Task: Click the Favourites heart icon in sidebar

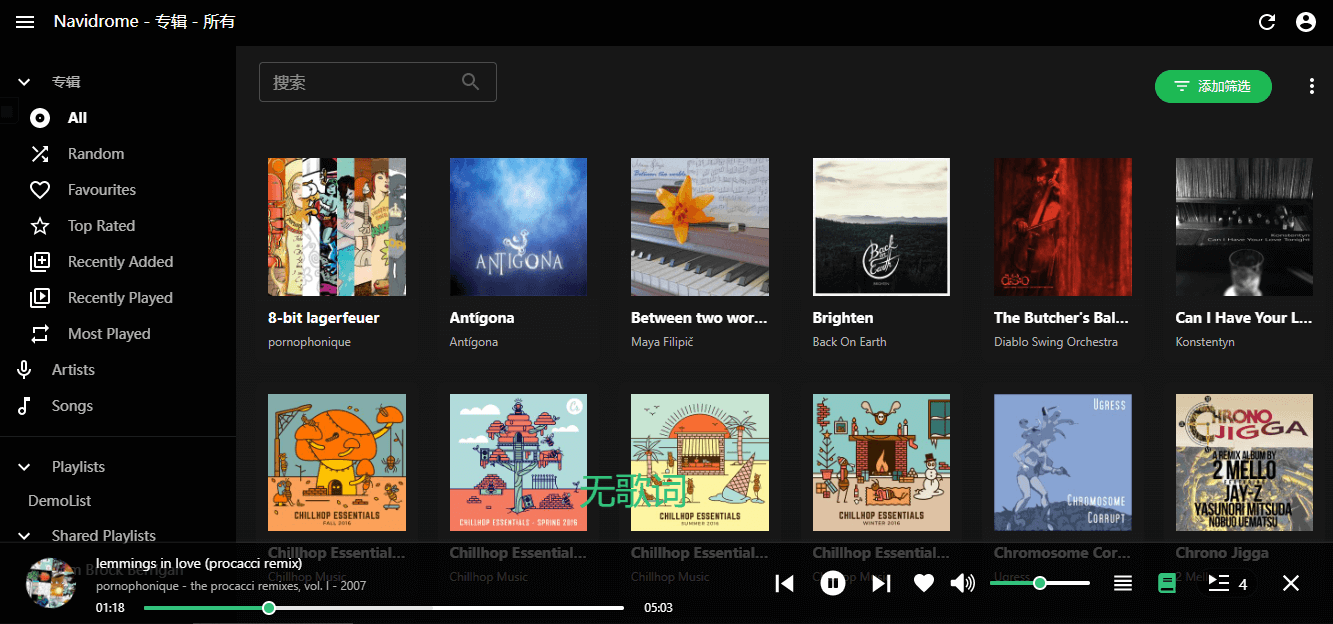Action: coord(40,190)
